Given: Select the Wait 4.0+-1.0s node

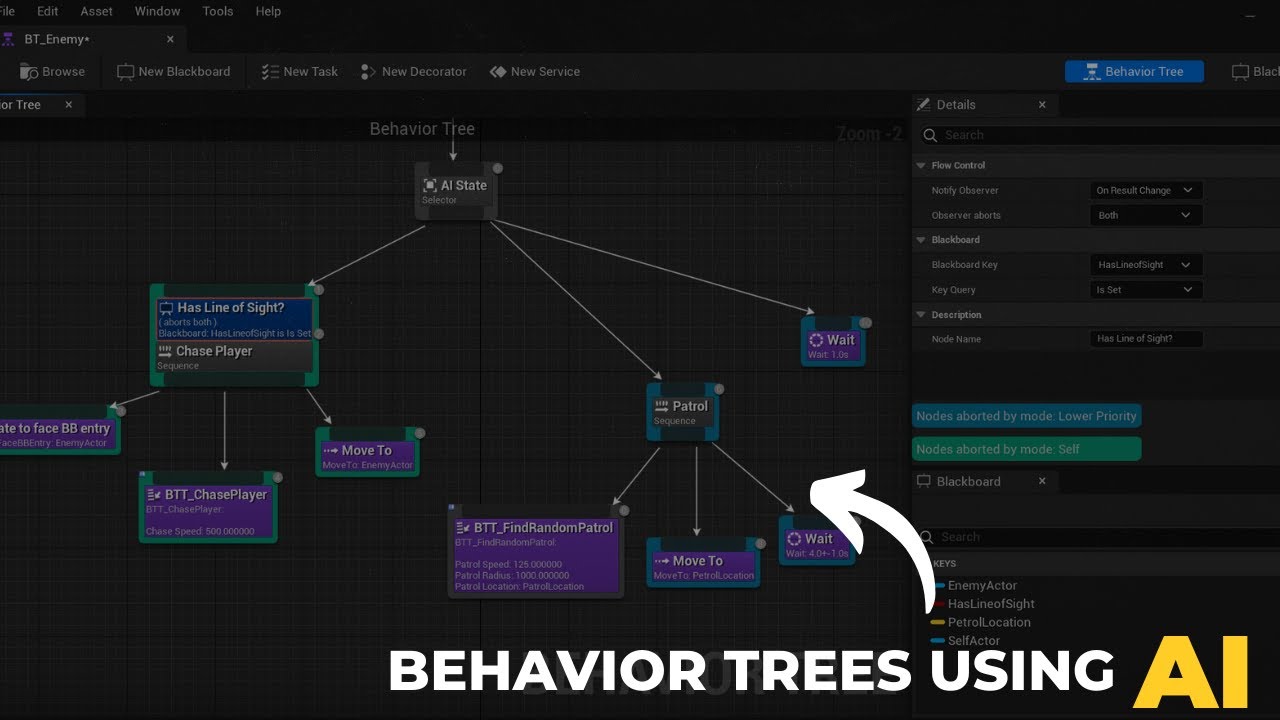Looking at the screenshot, I should pos(817,541).
